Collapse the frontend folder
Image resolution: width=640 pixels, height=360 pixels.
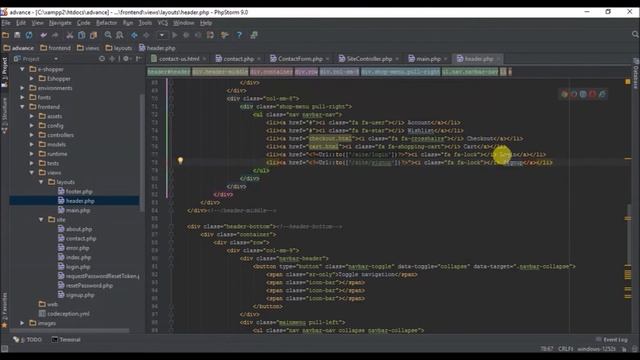[22, 107]
